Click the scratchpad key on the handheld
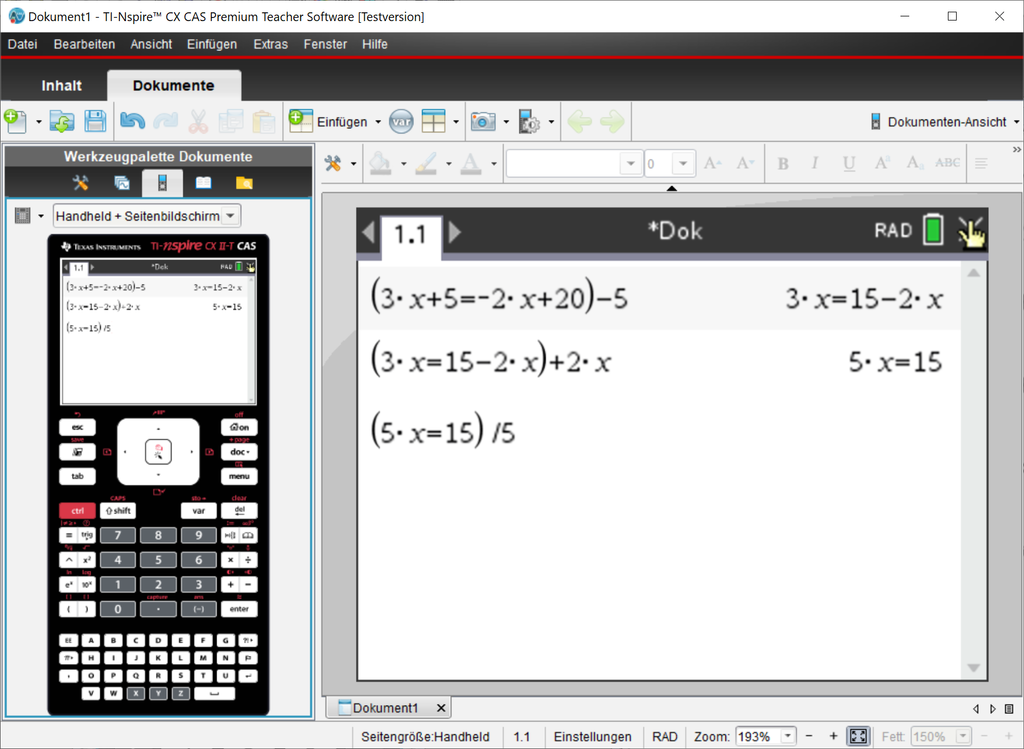Screen dimensions: 1024x749 (77, 452)
